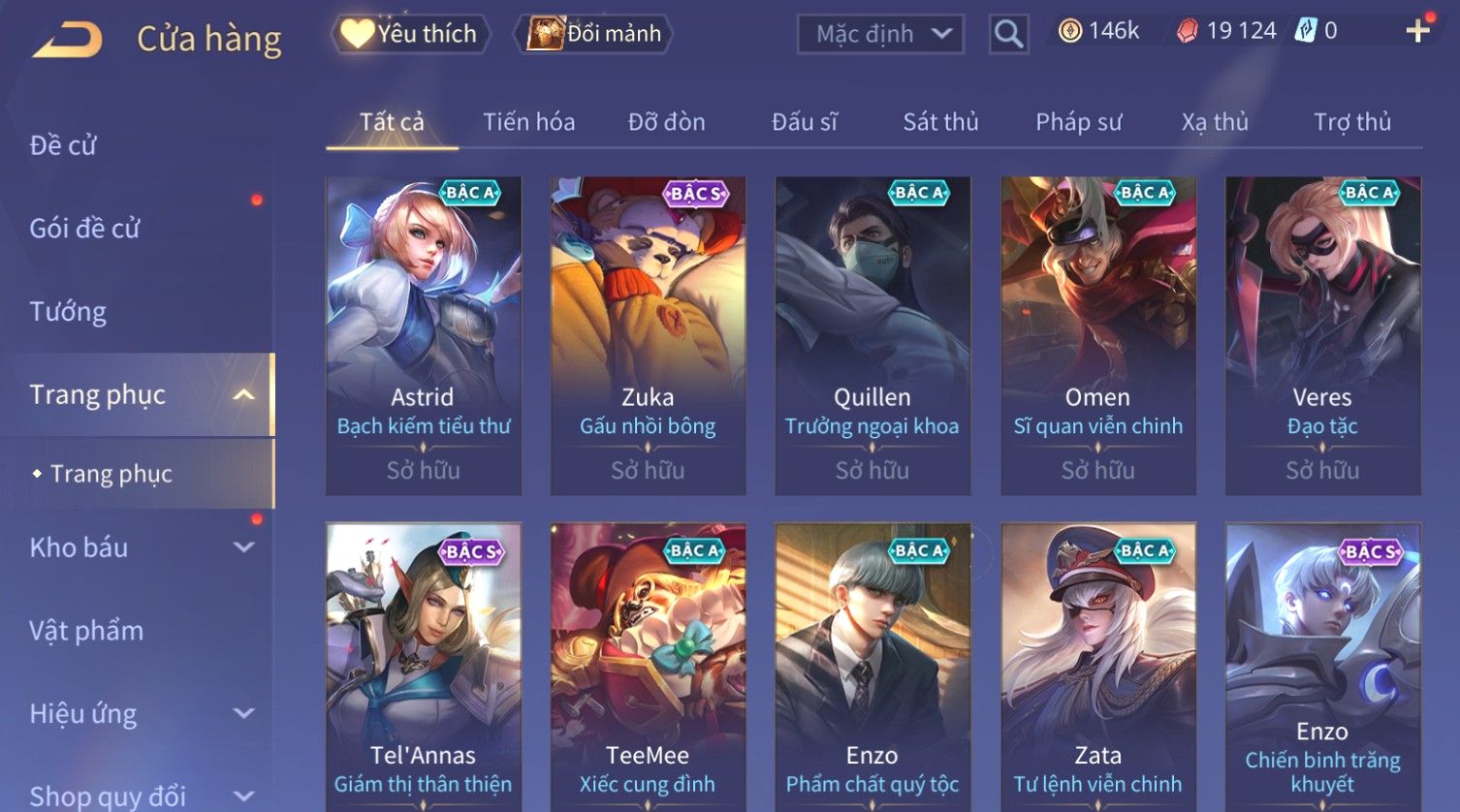The height and width of the screenshot is (812, 1460).
Task: Go to Tướng in the sidebar
Action: 68,312
